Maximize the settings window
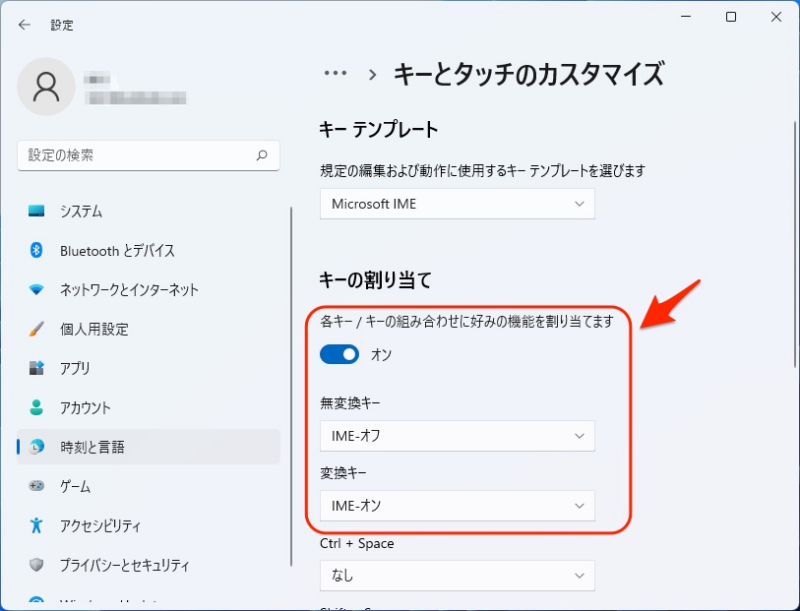800x611 pixels. pyautogui.click(x=731, y=17)
